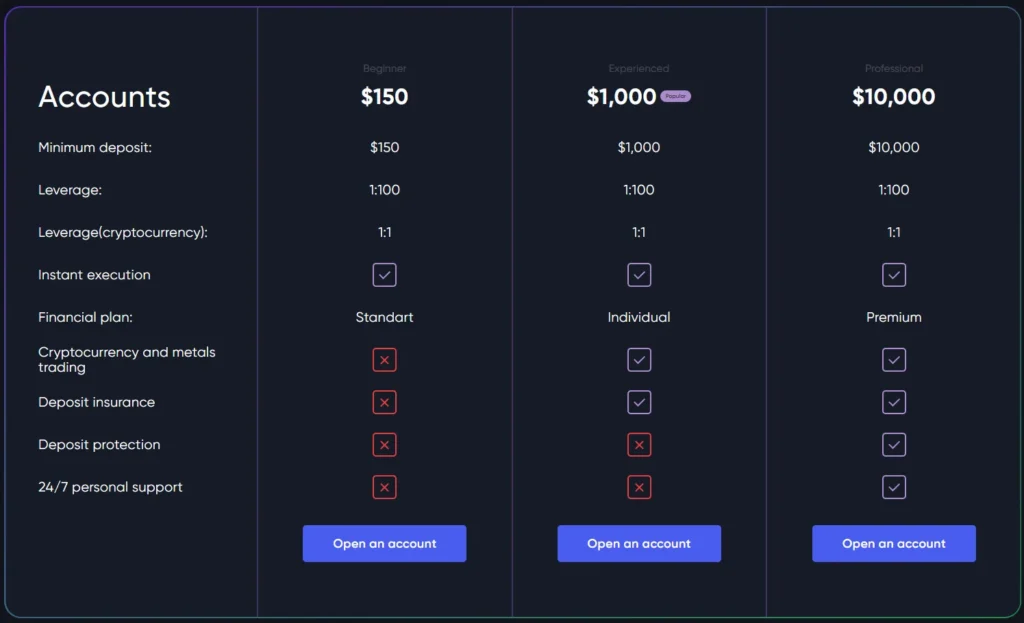Select the Beginner $150 plan heading
The height and width of the screenshot is (623, 1024).
[384, 97]
